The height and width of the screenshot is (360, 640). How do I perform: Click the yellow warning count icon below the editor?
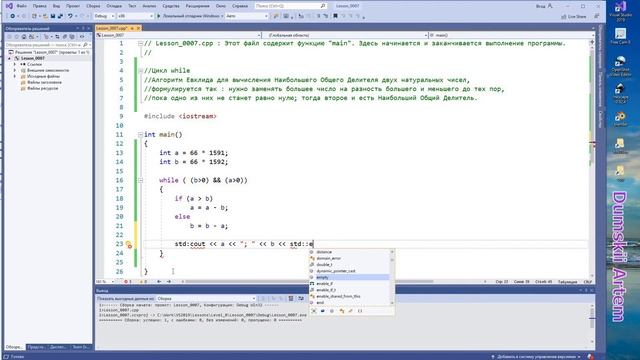143,282
